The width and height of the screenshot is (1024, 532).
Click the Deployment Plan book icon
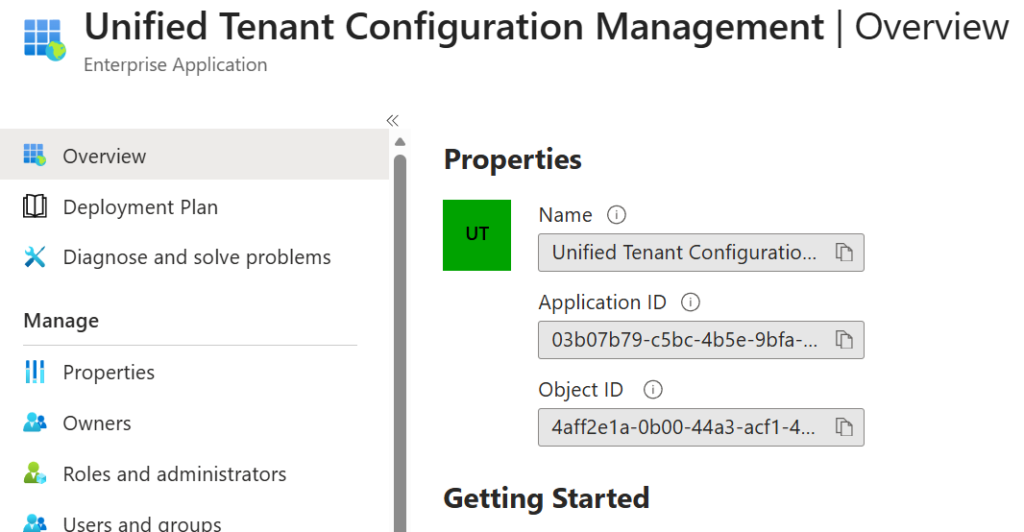coord(35,207)
